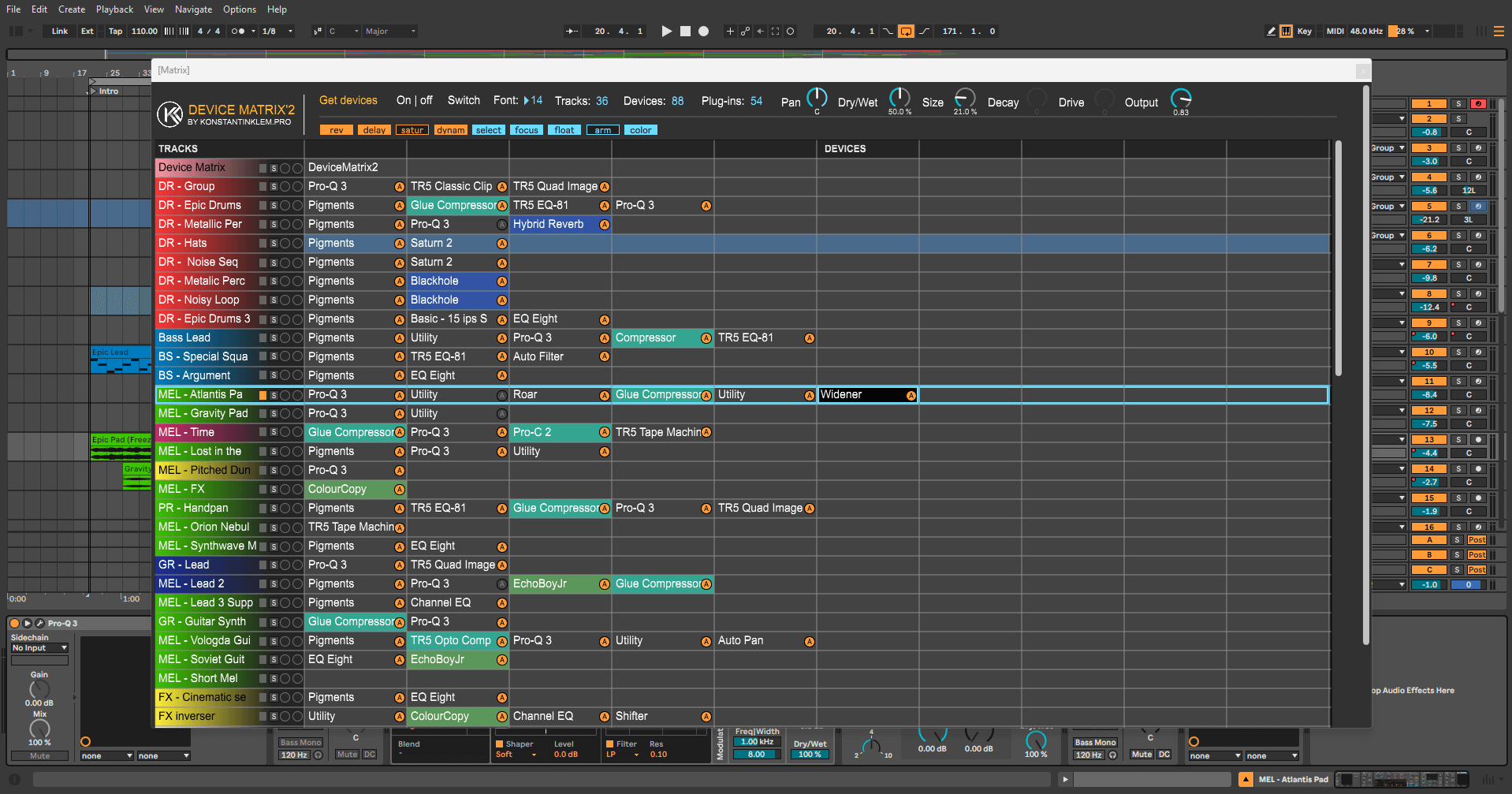Click the Tap tempo button
Image resolution: width=1512 pixels, height=794 pixels.
[115, 32]
